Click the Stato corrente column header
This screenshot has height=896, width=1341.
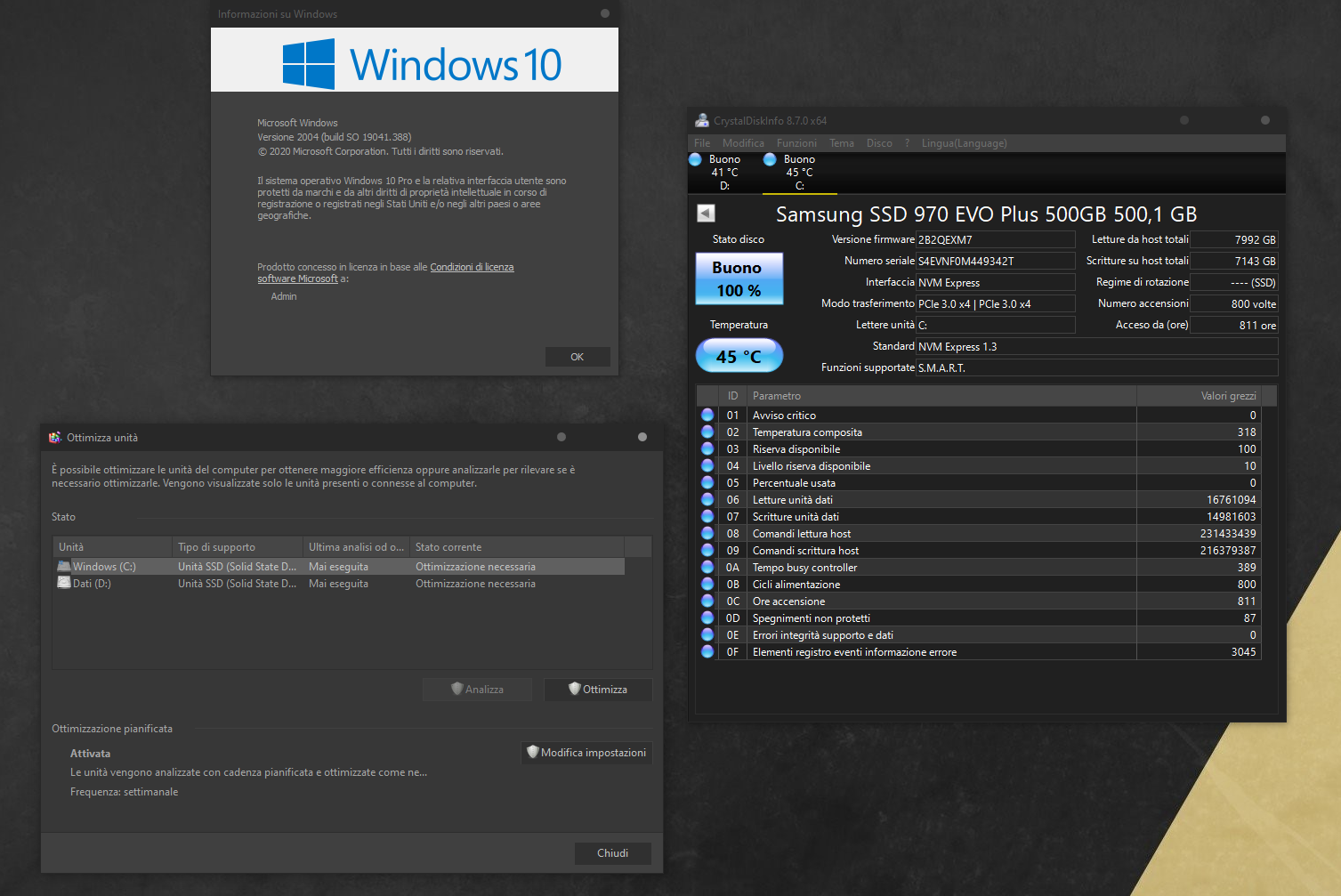coord(517,546)
